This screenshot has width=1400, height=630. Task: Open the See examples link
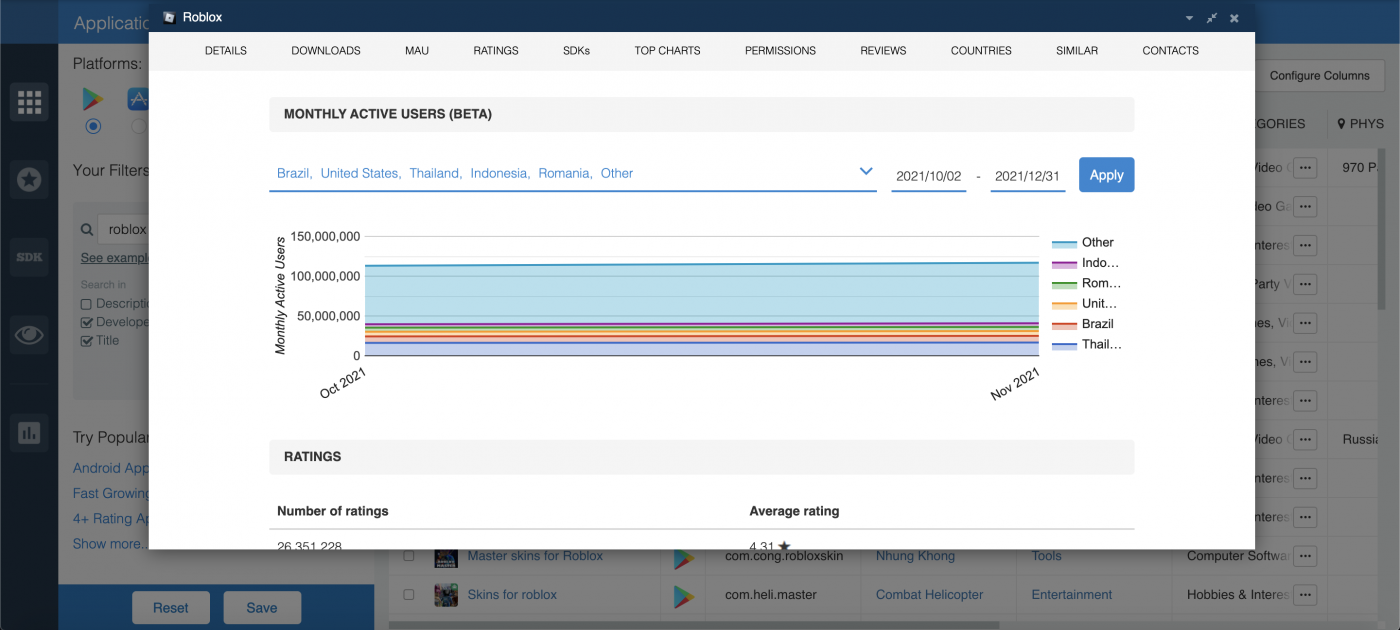tap(115, 258)
